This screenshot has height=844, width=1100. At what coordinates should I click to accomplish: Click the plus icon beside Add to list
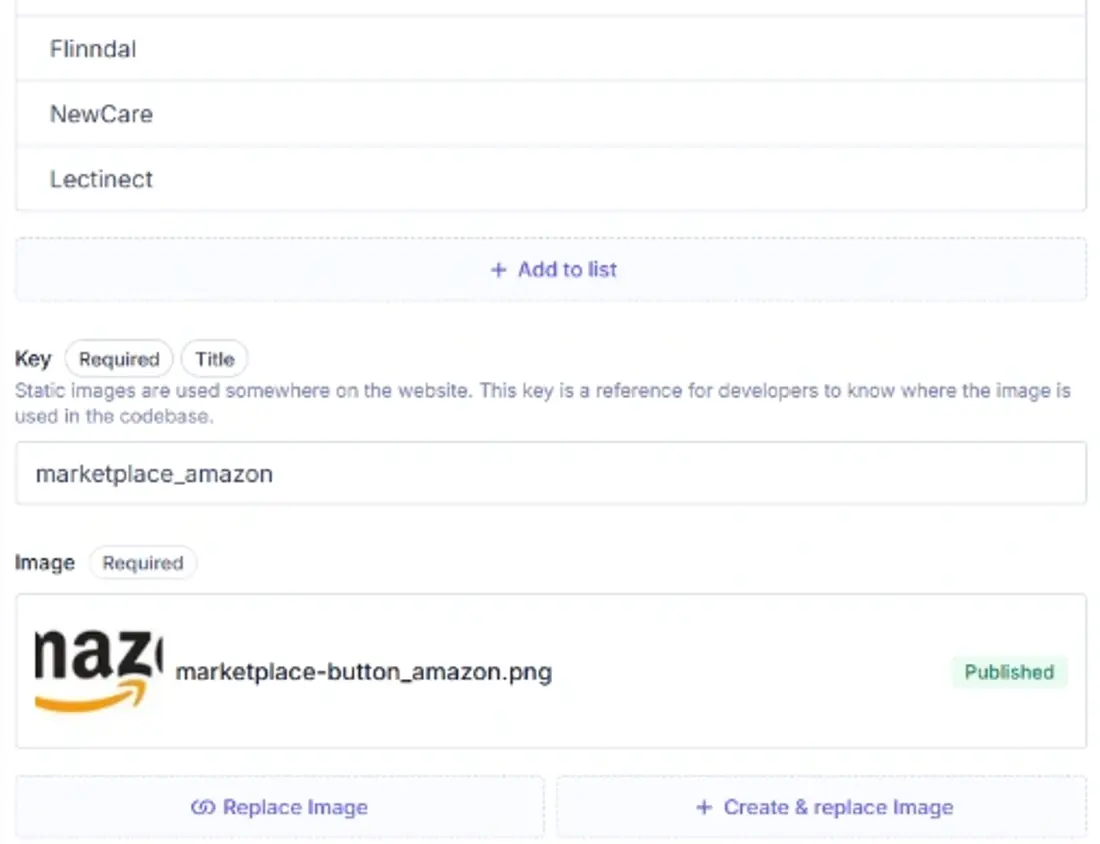[498, 269]
